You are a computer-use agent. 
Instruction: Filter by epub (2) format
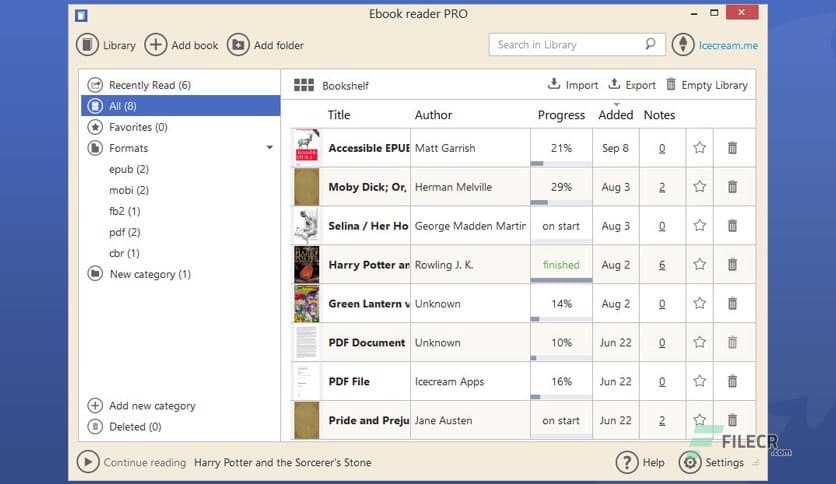pyautogui.click(x=128, y=169)
